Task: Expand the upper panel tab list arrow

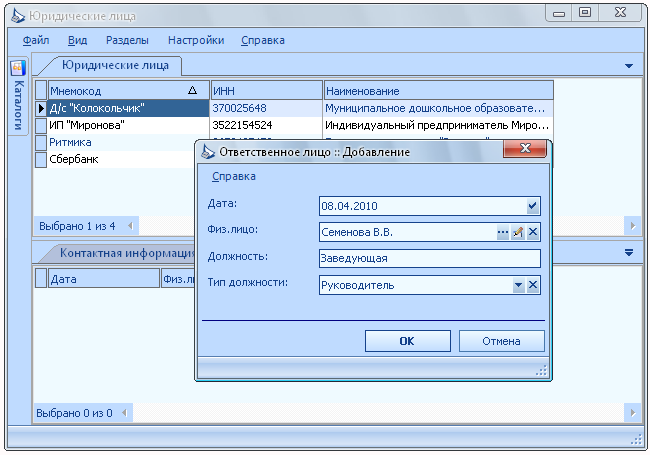Action: click(x=629, y=66)
